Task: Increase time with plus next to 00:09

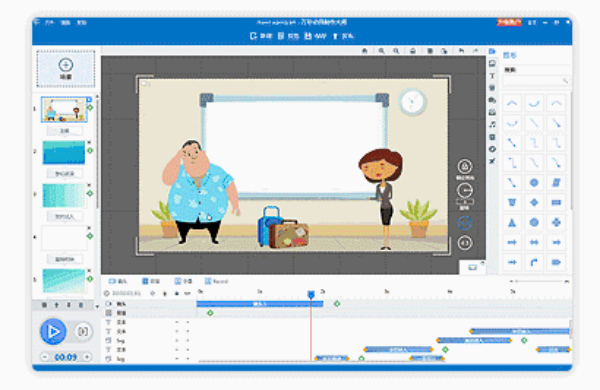Action: [87, 357]
